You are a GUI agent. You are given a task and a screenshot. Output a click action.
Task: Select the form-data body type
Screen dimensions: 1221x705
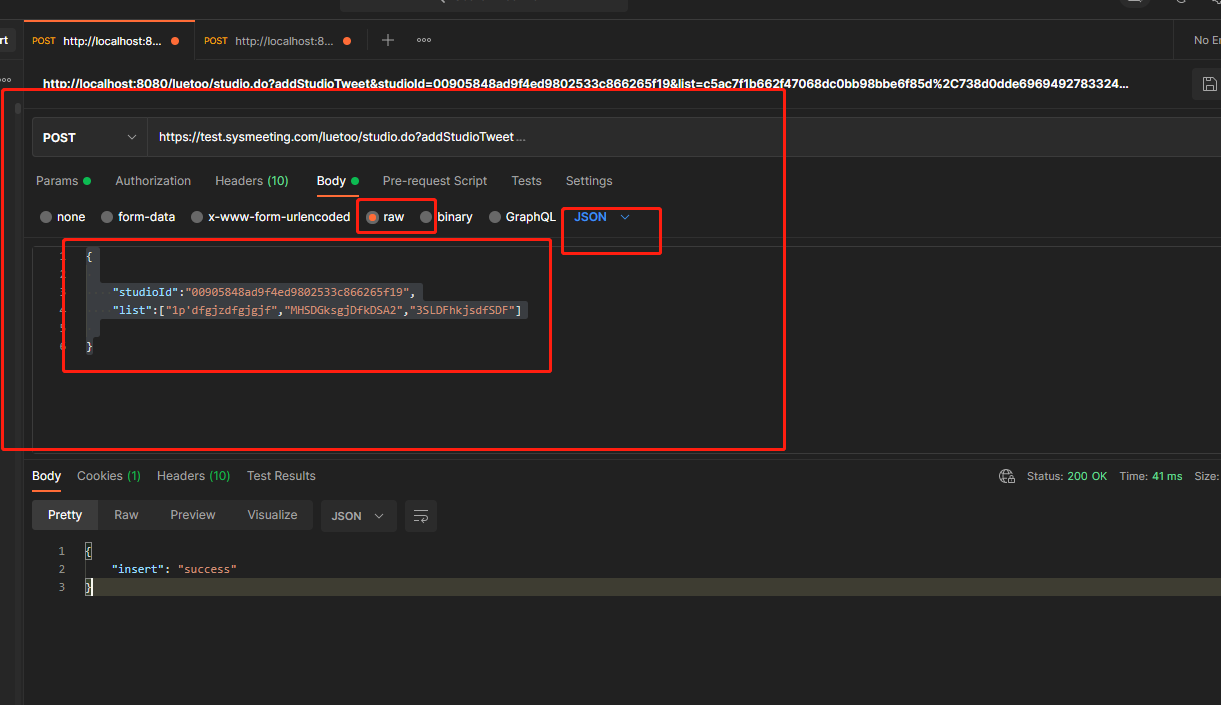(138, 217)
